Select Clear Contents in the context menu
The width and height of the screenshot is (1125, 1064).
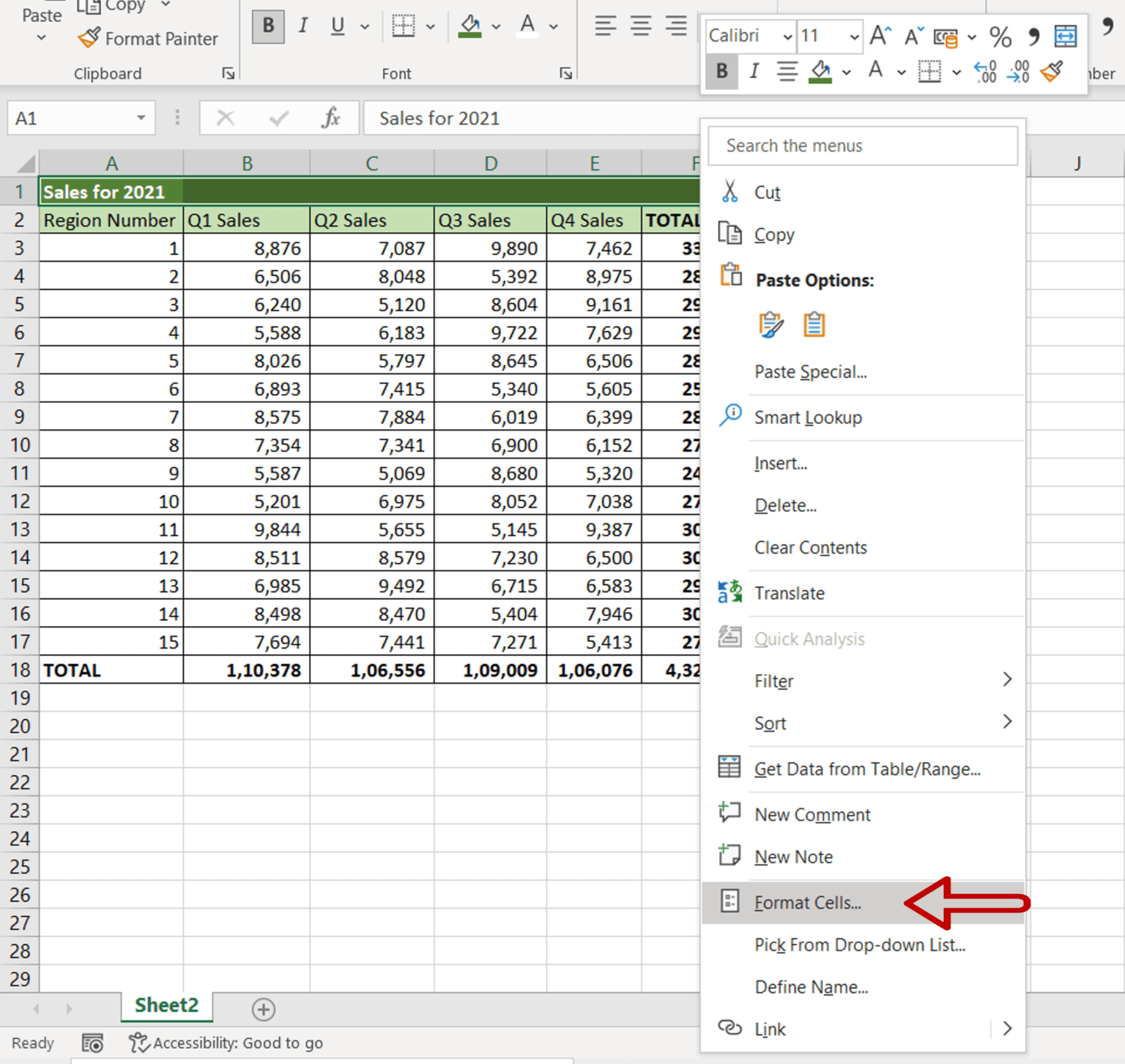tap(810, 547)
